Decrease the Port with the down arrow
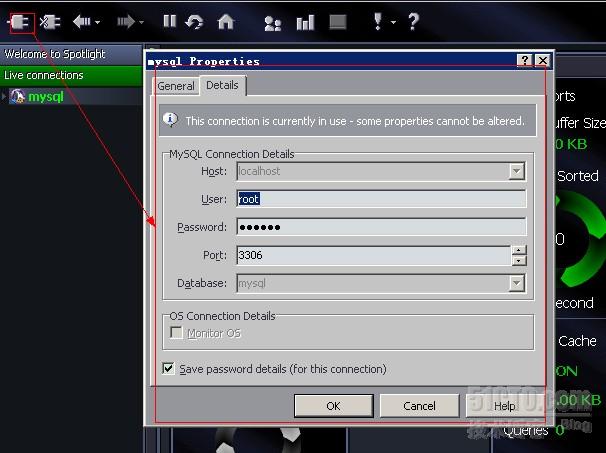 (519, 261)
